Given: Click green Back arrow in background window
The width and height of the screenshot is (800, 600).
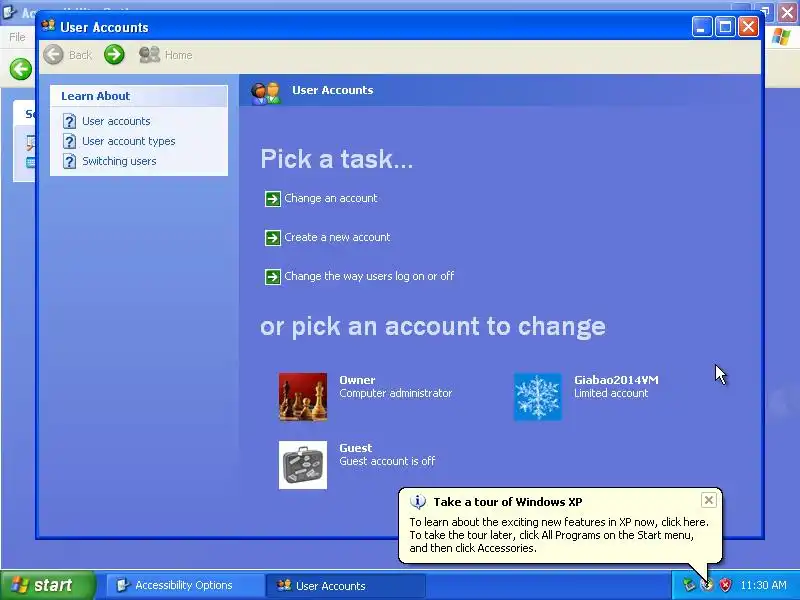Looking at the screenshot, I should [x=21, y=69].
